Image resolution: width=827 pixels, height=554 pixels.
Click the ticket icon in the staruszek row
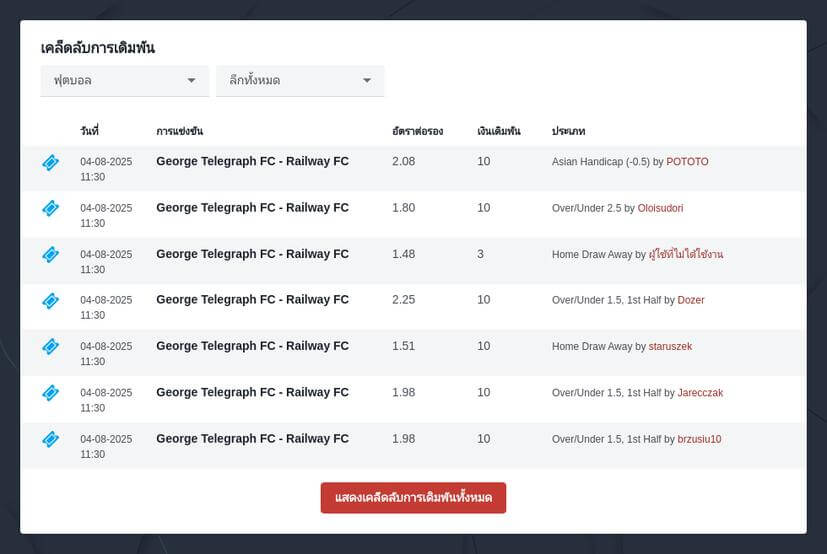pos(50,346)
